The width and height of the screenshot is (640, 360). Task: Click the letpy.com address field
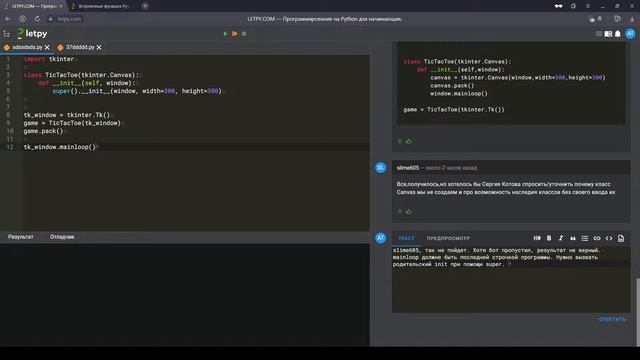(x=69, y=19)
